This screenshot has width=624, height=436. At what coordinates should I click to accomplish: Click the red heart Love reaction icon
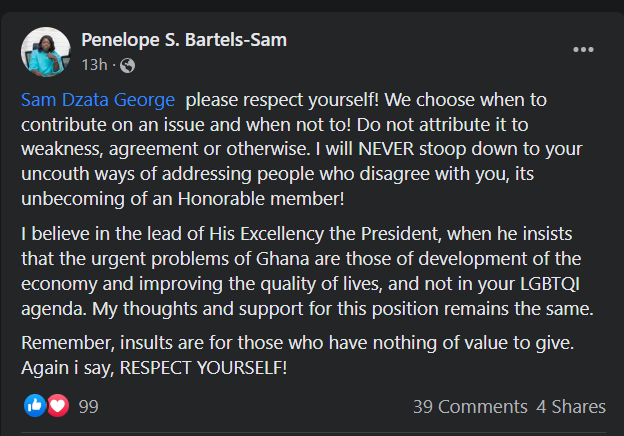(57, 406)
